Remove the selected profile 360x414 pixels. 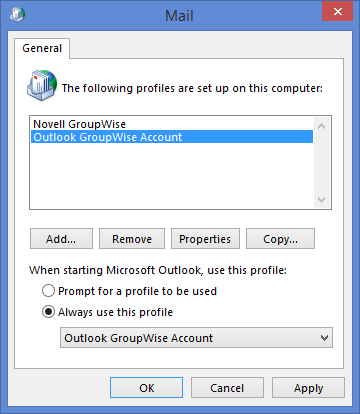click(x=132, y=239)
